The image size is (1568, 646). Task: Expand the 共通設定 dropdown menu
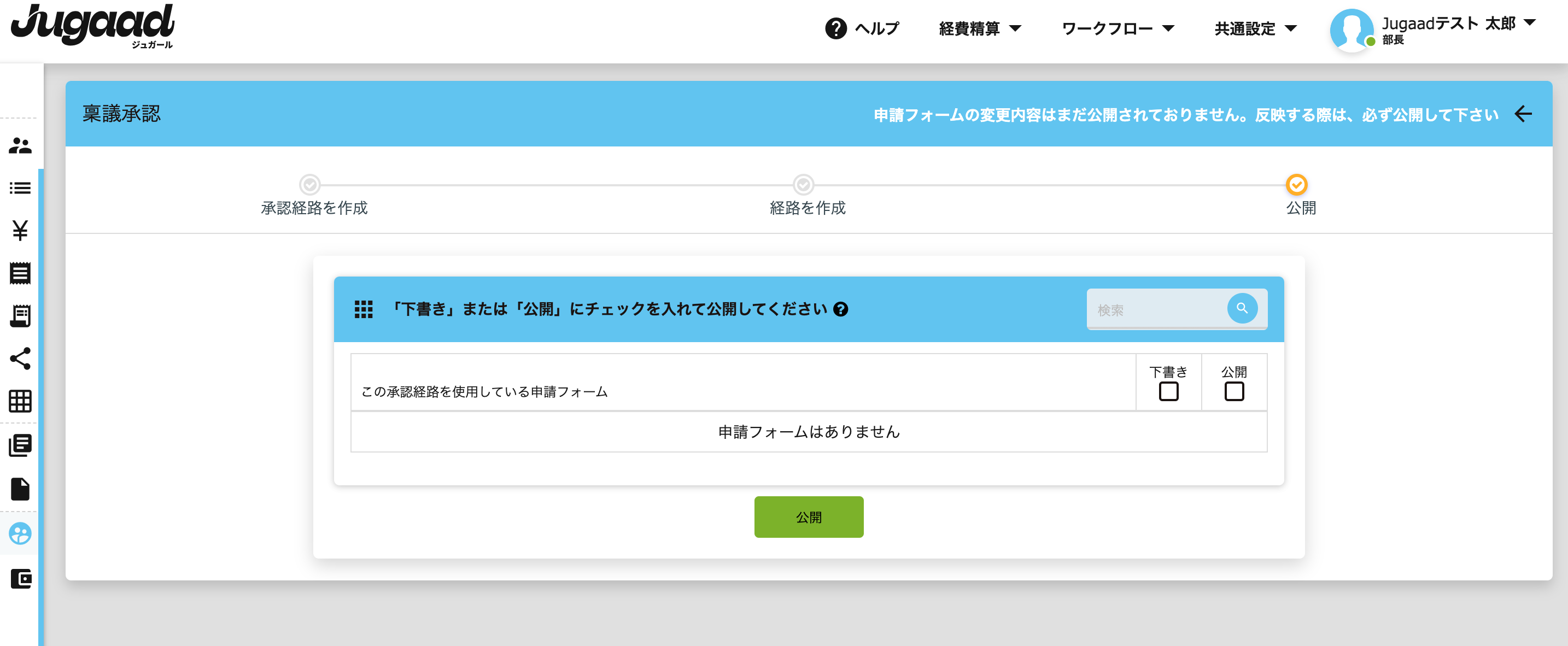1256,28
